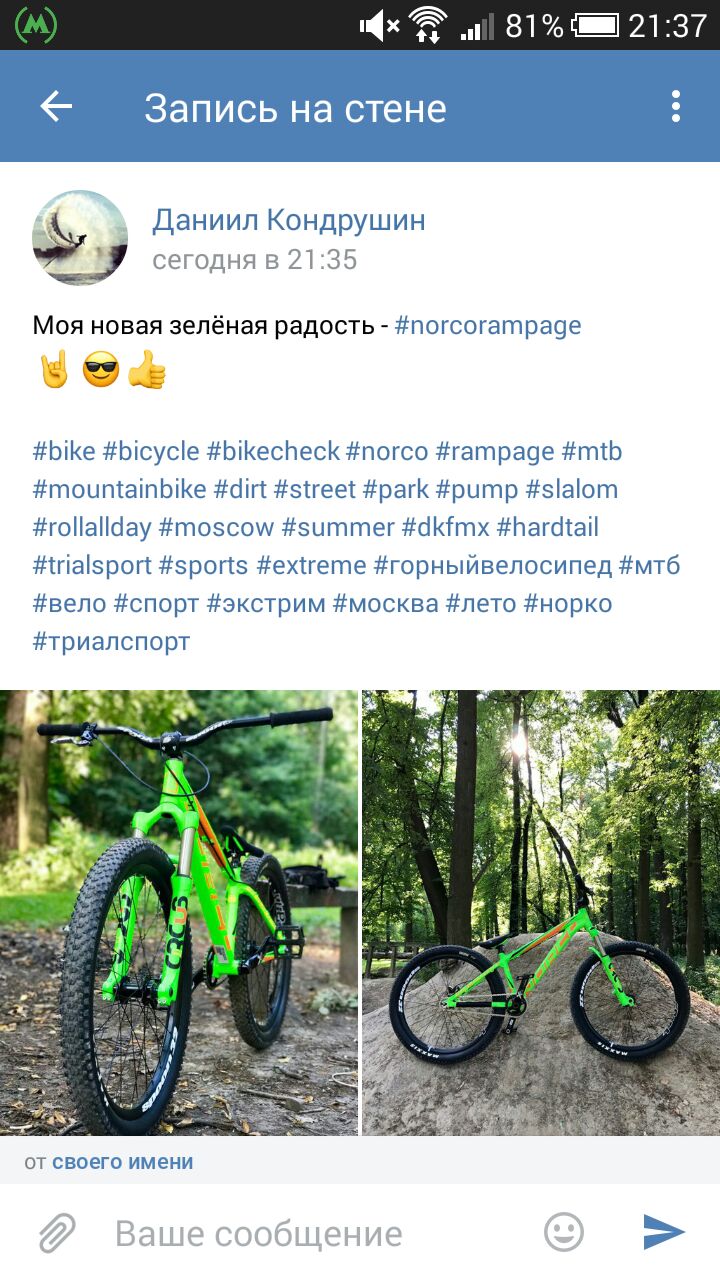Open the left green bike photo
The height and width of the screenshot is (1280, 720).
pyautogui.click(x=179, y=913)
